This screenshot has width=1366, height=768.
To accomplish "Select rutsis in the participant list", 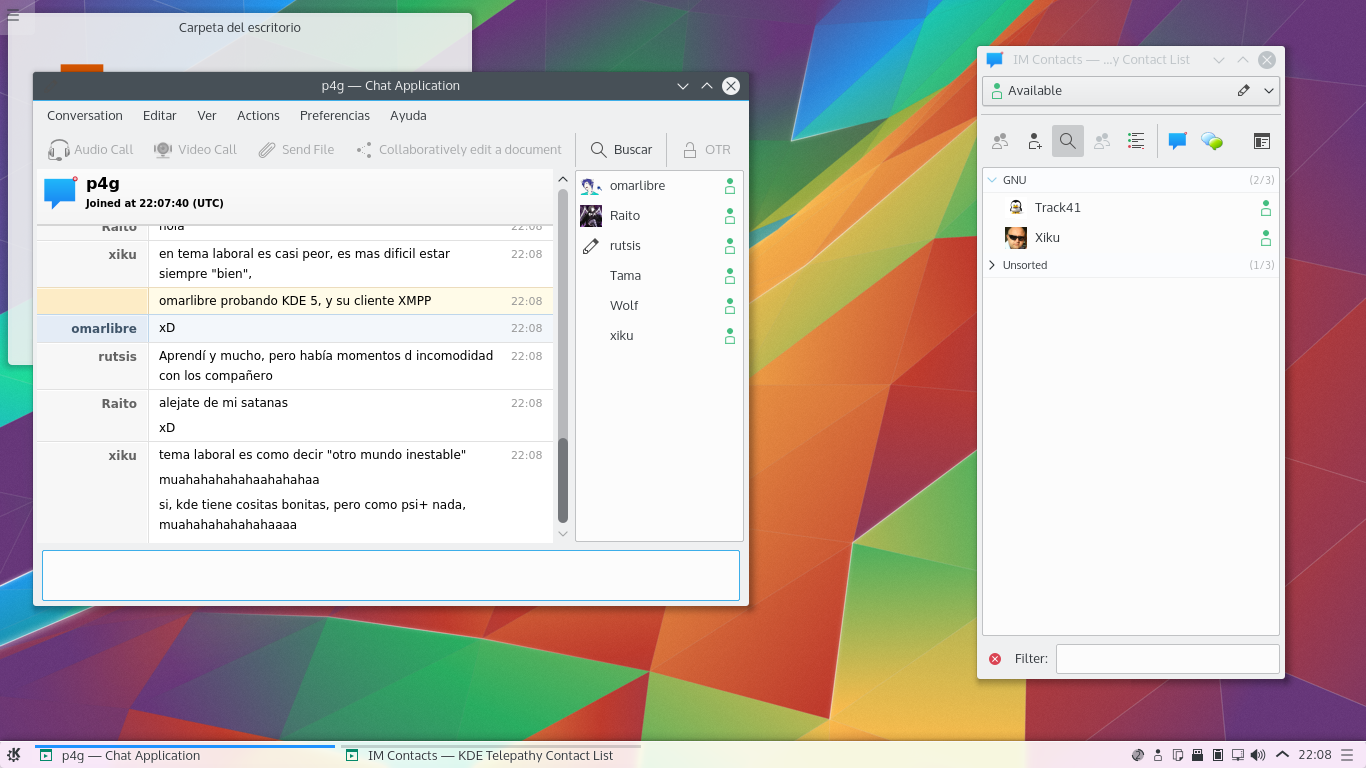I will pyautogui.click(x=659, y=246).
